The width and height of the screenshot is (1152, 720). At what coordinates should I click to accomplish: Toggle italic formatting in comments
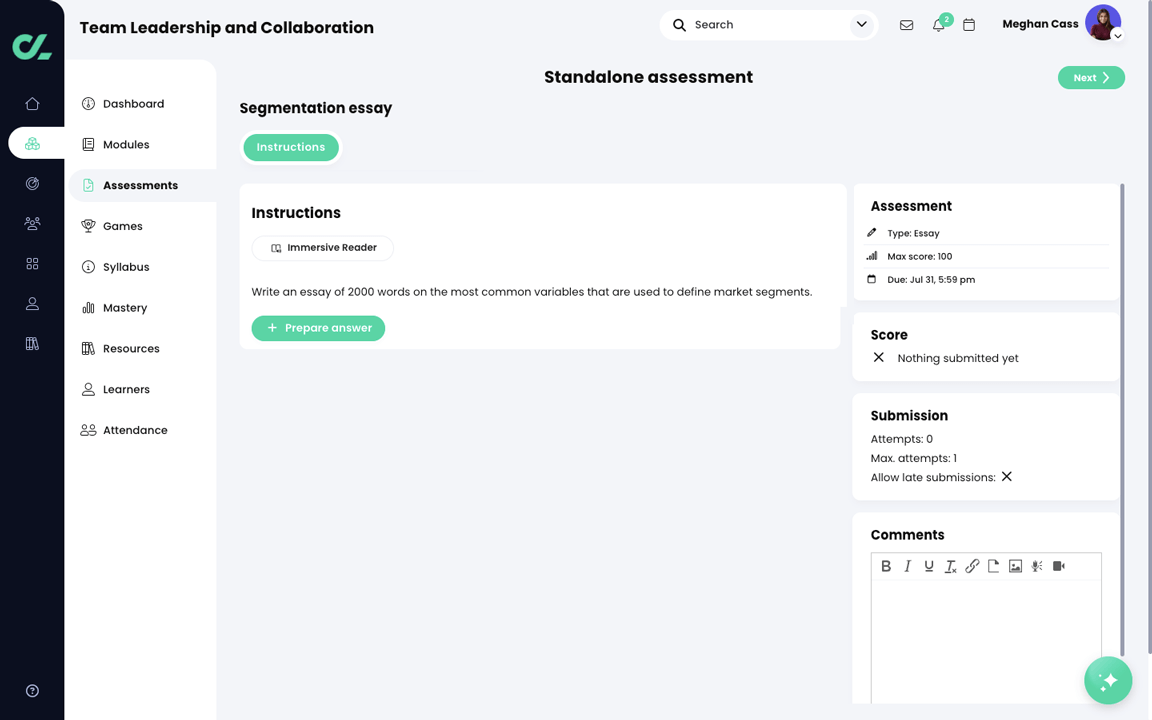[x=907, y=566]
